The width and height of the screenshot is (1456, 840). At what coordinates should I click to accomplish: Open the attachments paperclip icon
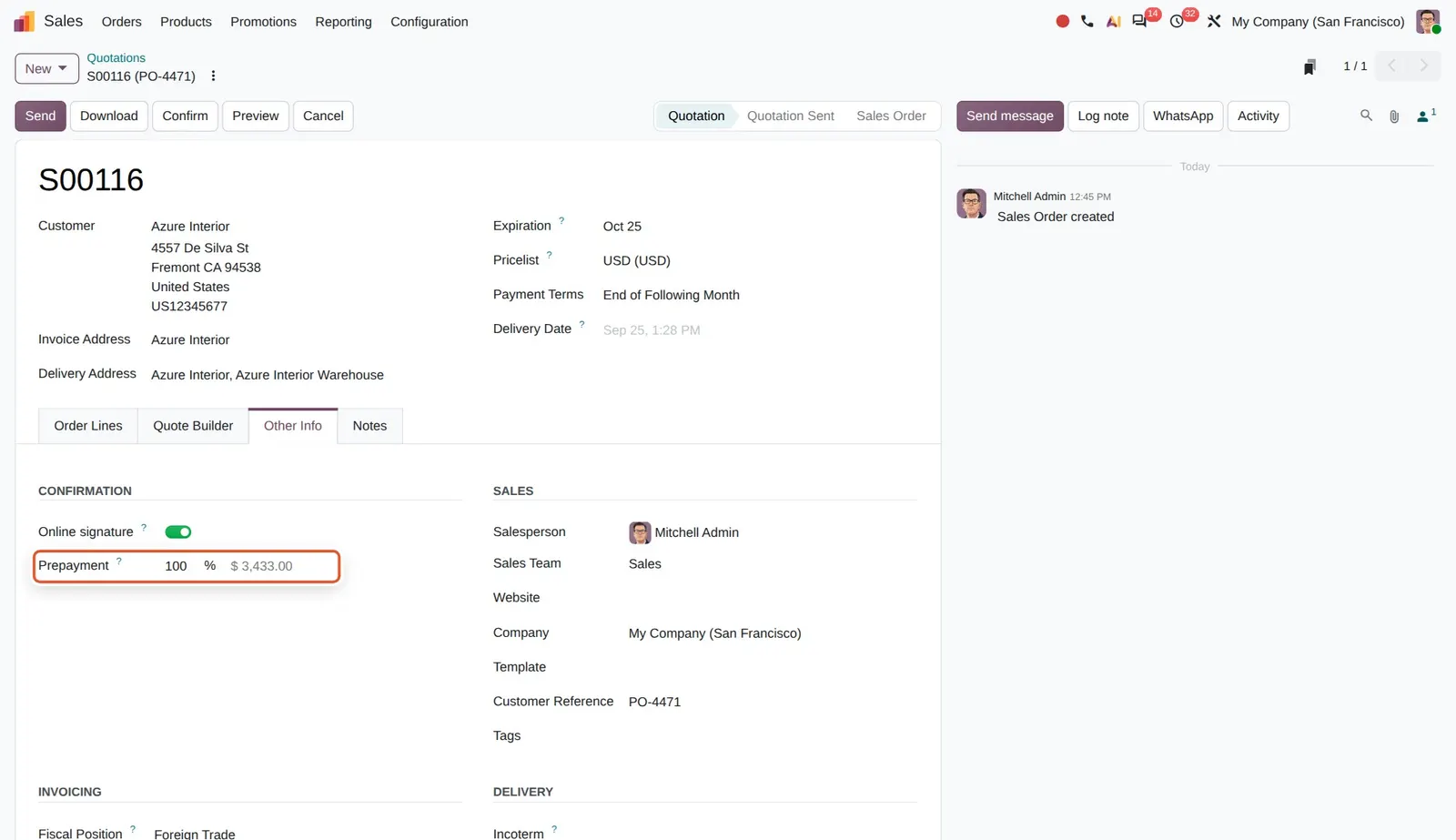(1394, 116)
